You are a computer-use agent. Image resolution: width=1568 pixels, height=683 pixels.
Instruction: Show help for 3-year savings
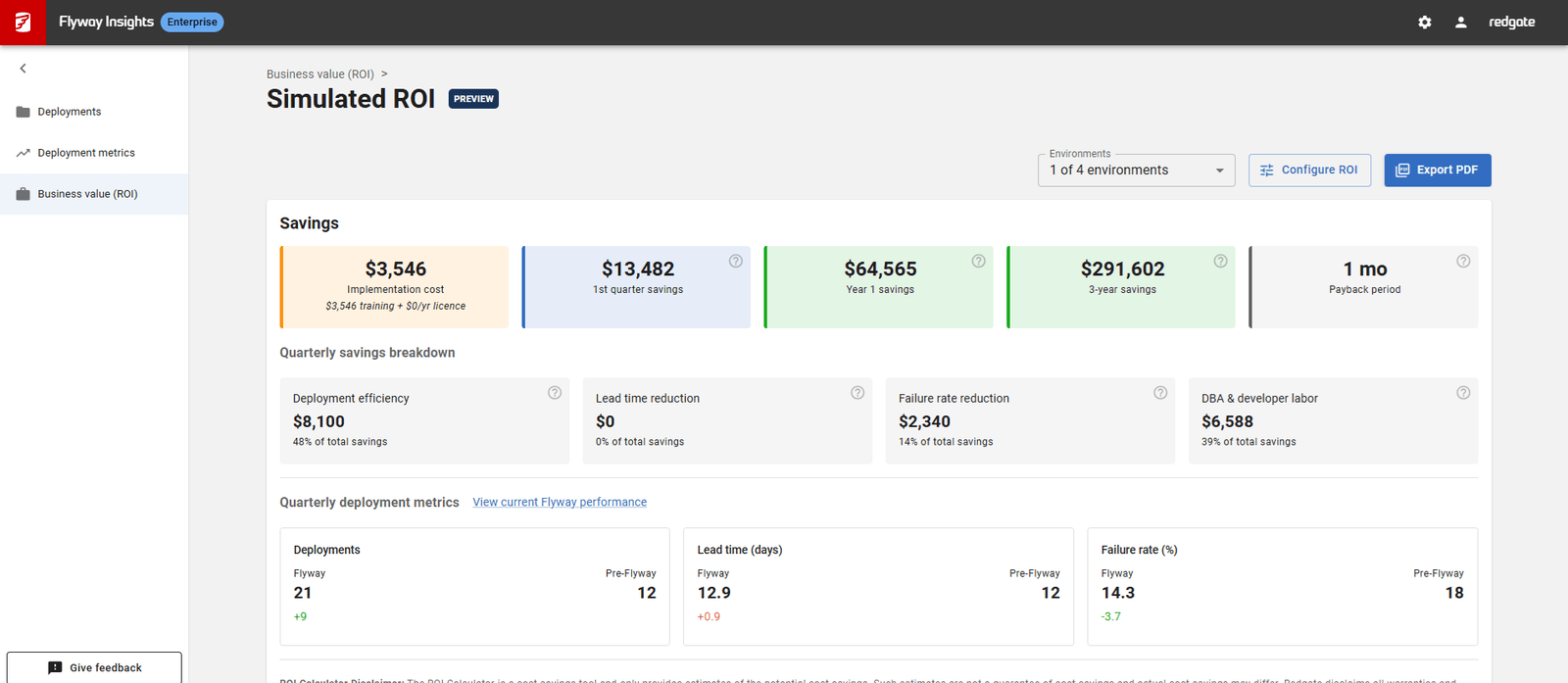coord(1221,261)
